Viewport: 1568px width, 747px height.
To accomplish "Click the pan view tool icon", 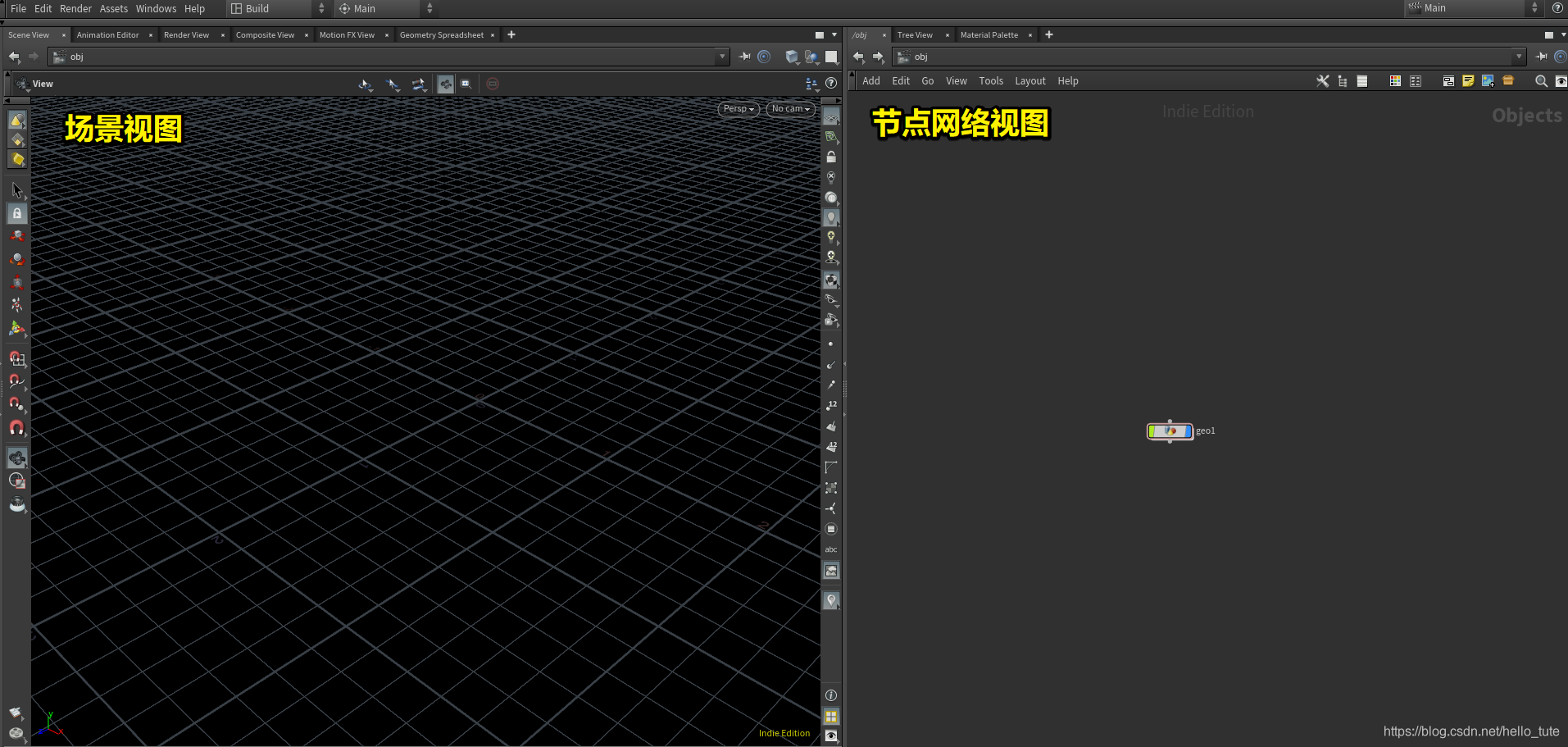I will coord(393,84).
